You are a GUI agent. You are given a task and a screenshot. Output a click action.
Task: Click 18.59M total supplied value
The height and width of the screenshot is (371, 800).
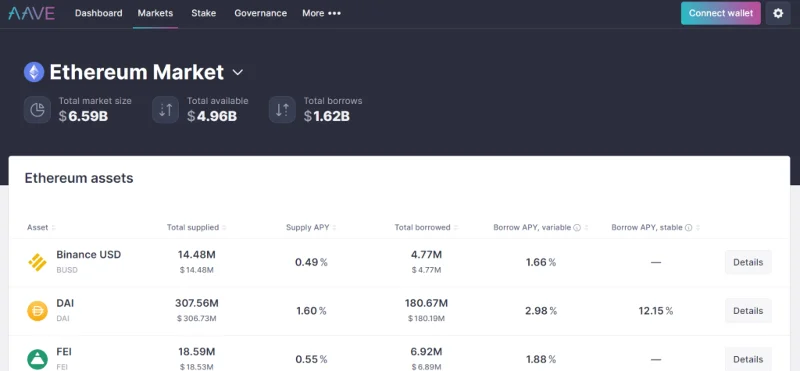196,352
